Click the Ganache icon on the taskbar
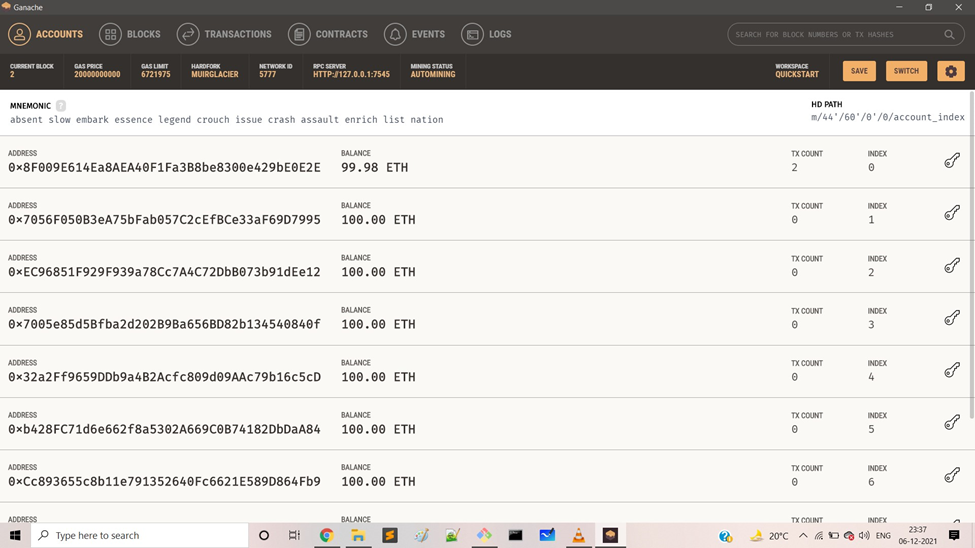 click(x=610, y=535)
